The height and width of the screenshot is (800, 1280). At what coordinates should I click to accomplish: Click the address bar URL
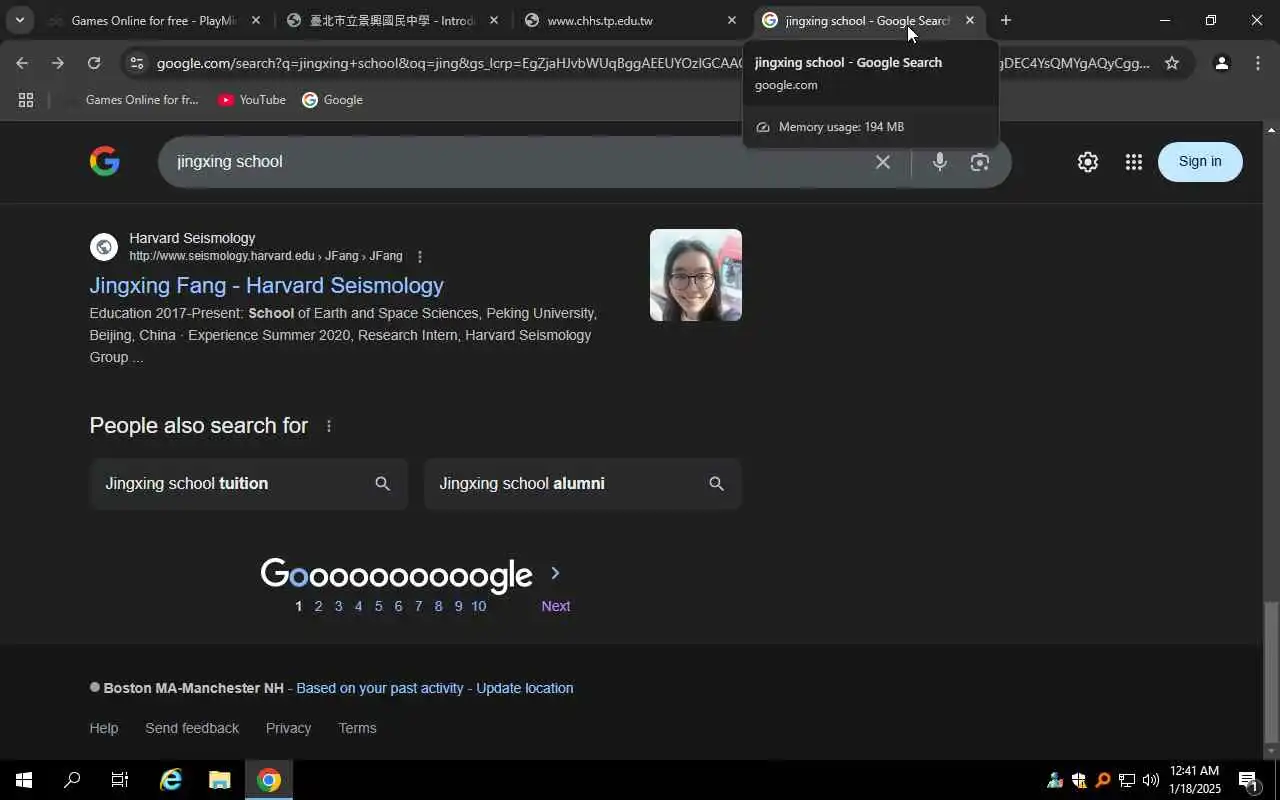(x=652, y=63)
